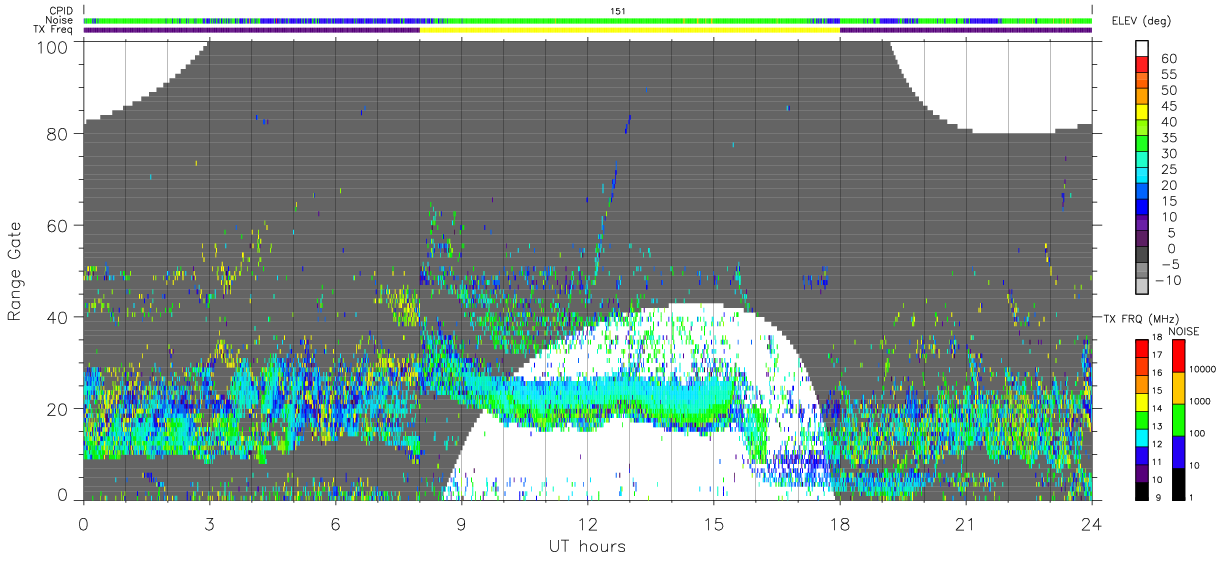
Task: Click the 12 label on TX FRQ colorbar
Action: [x=1157, y=445]
